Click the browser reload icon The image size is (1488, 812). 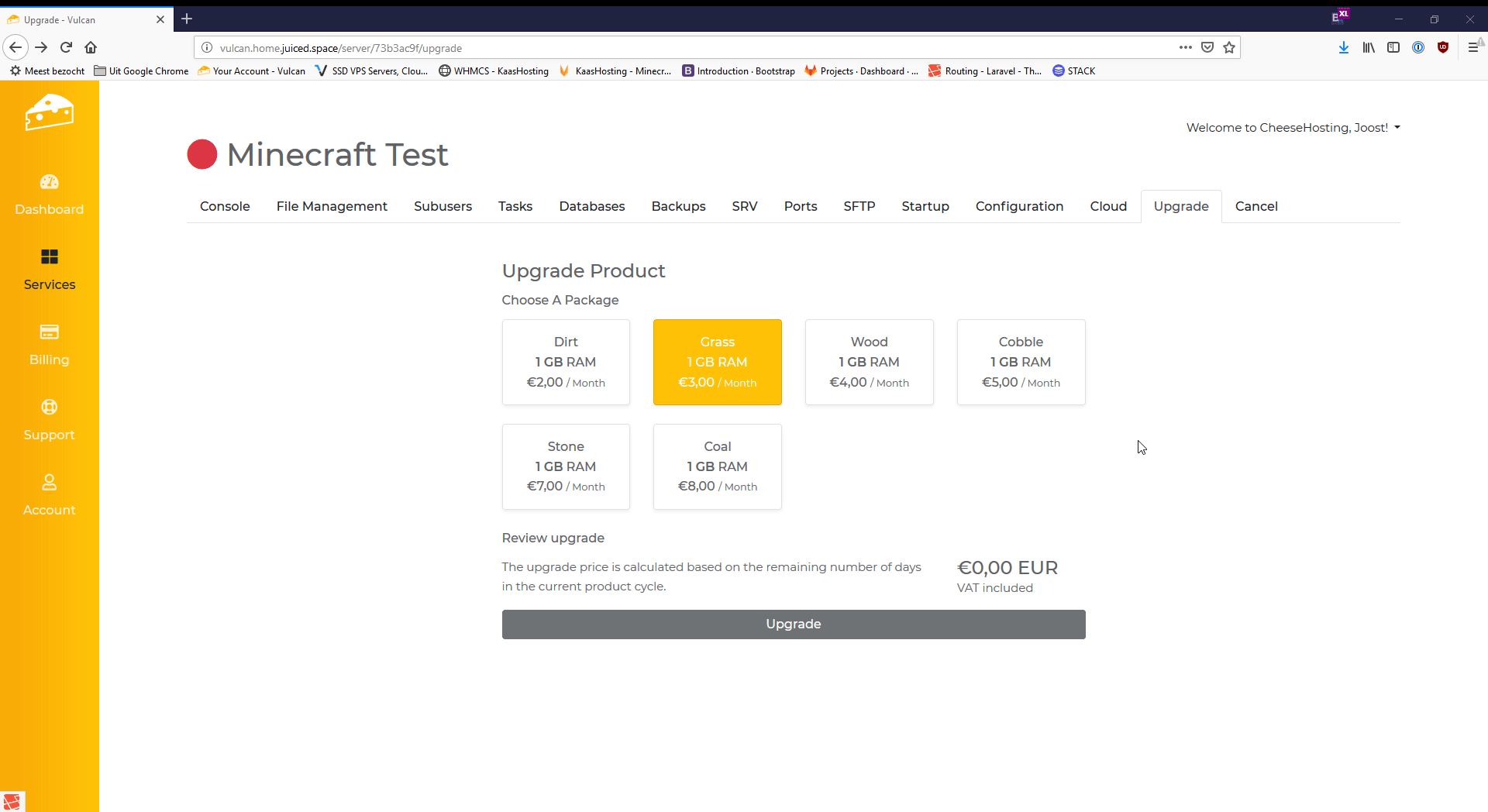point(67,47)
